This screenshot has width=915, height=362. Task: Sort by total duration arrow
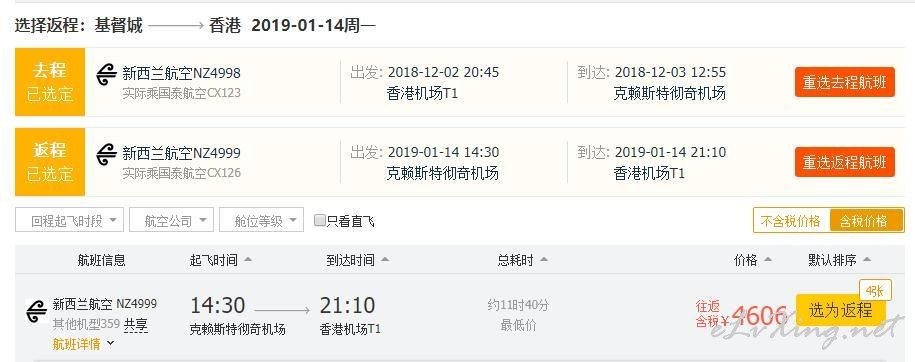point(544,260)
